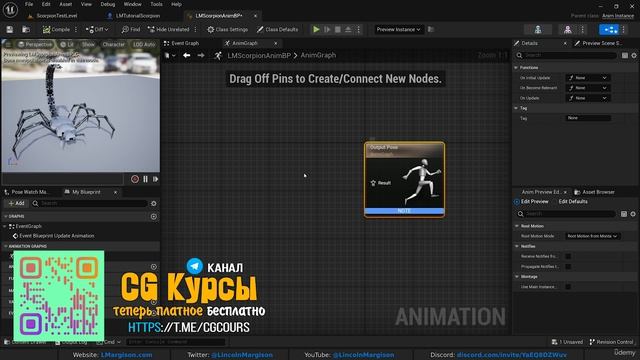Image resolution: width=640 pixels, height=360 pixels.
Task: Open the Compile options three-dot menu
Action: (x=76, y=29)
